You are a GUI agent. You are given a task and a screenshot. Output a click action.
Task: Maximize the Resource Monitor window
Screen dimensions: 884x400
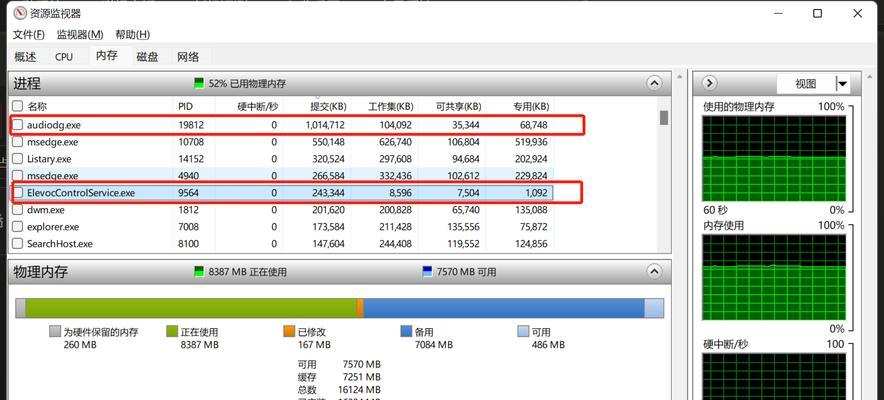coord(817,14)
